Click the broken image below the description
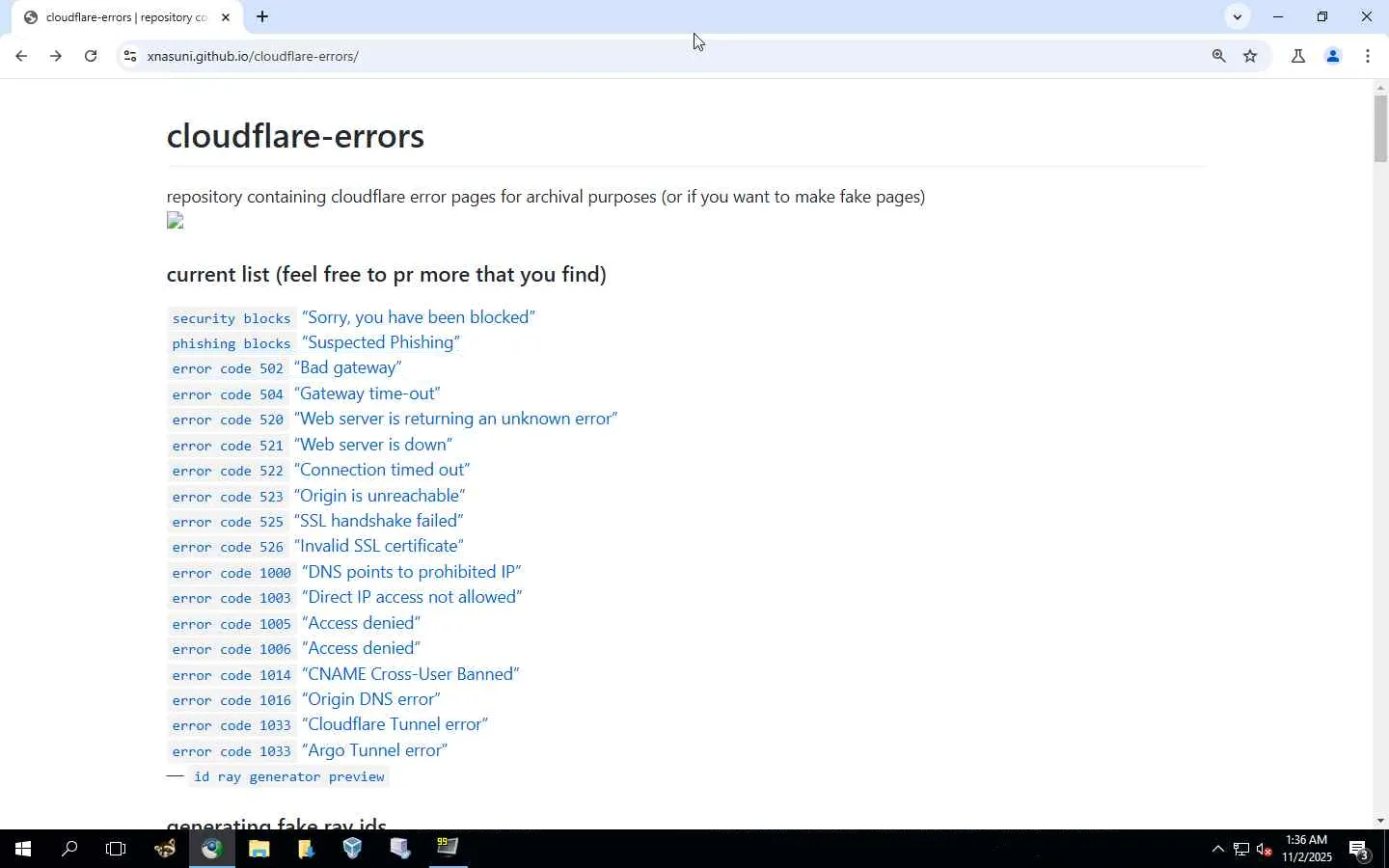Viewport: 1389px width, 868px height. coord(175,221)
